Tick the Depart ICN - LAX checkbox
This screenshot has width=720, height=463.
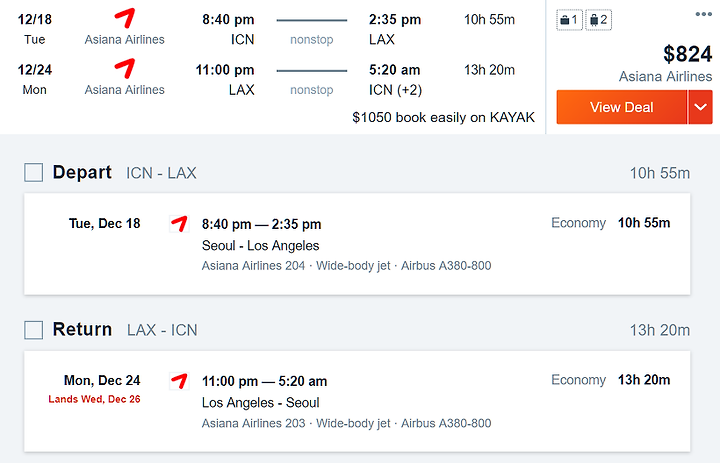(34, 173)
